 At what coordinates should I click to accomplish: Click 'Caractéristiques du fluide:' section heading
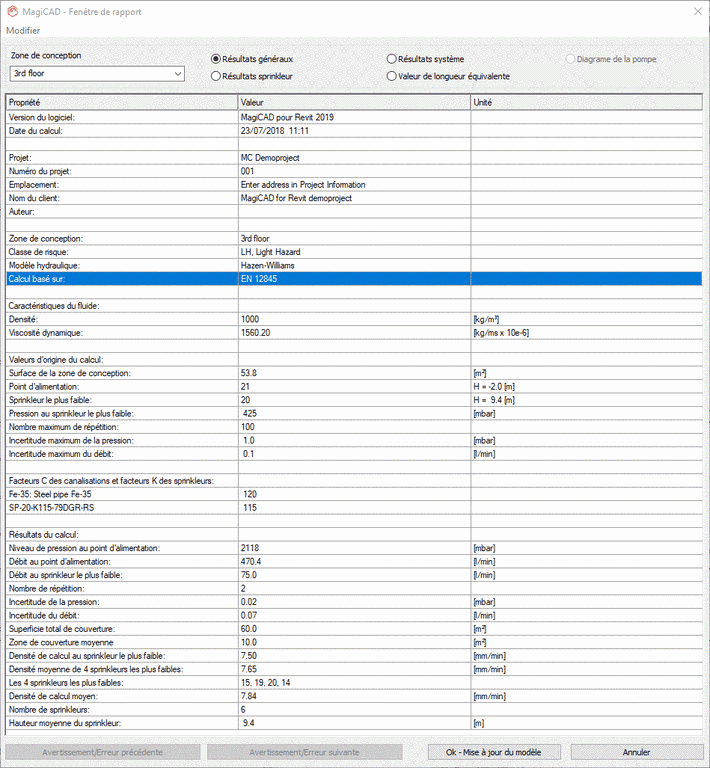point(54,306)
